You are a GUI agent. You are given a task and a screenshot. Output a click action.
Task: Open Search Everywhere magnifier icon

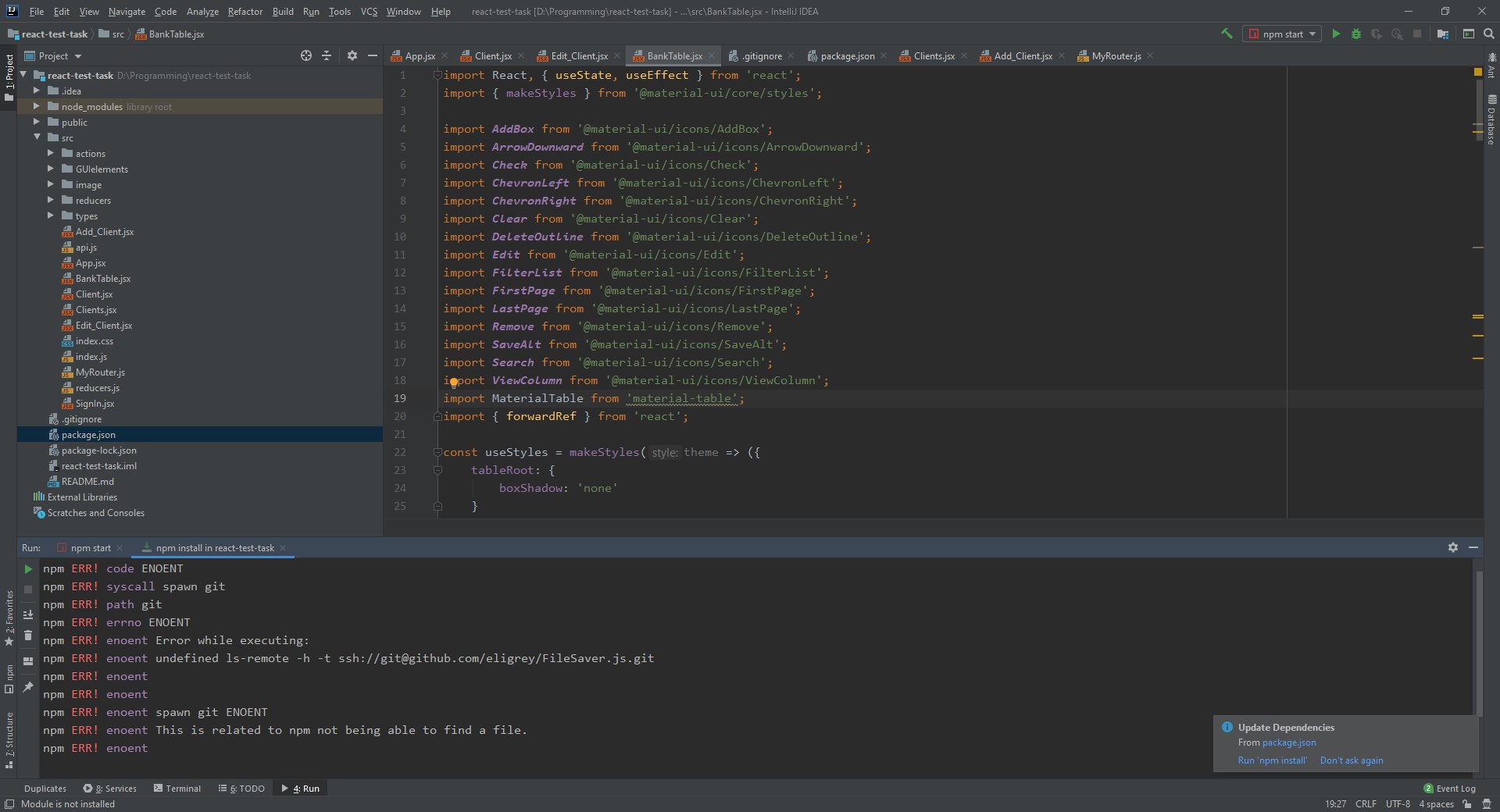1488,34
